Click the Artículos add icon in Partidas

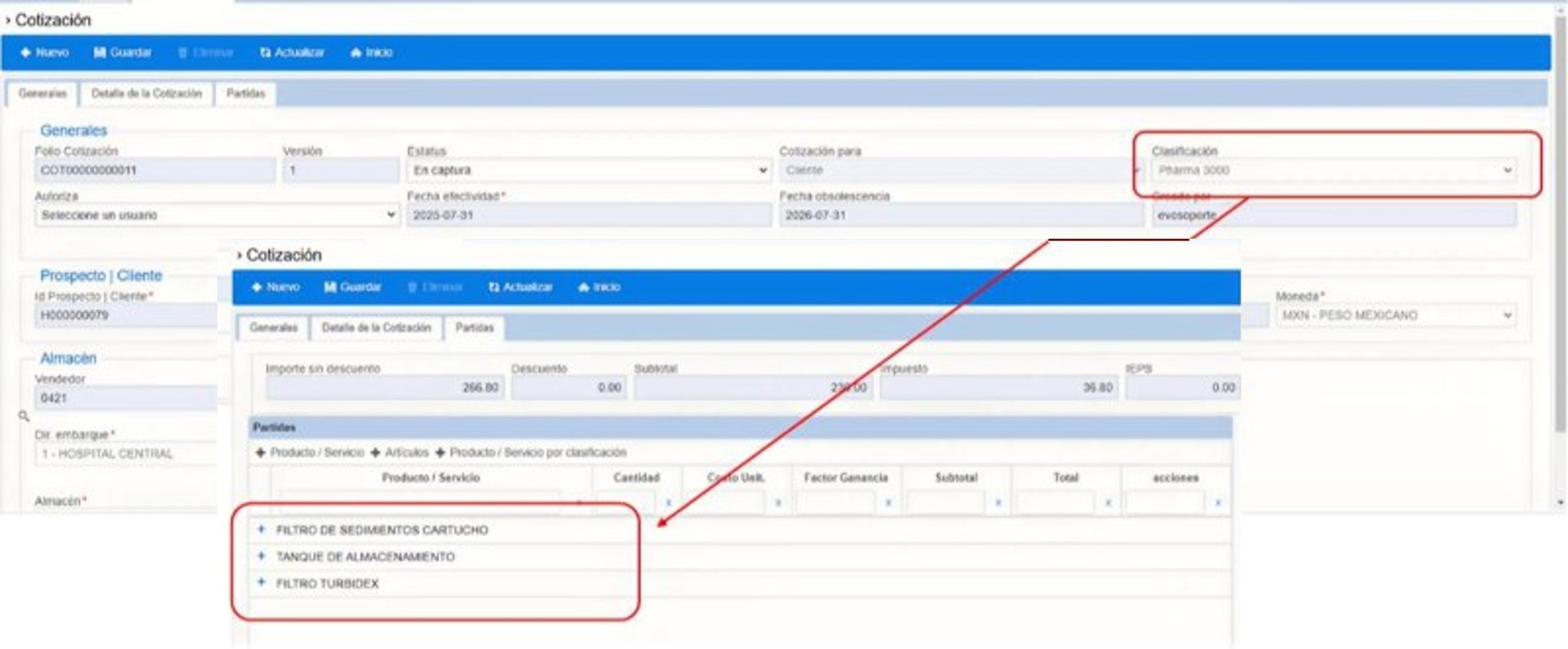376,452
